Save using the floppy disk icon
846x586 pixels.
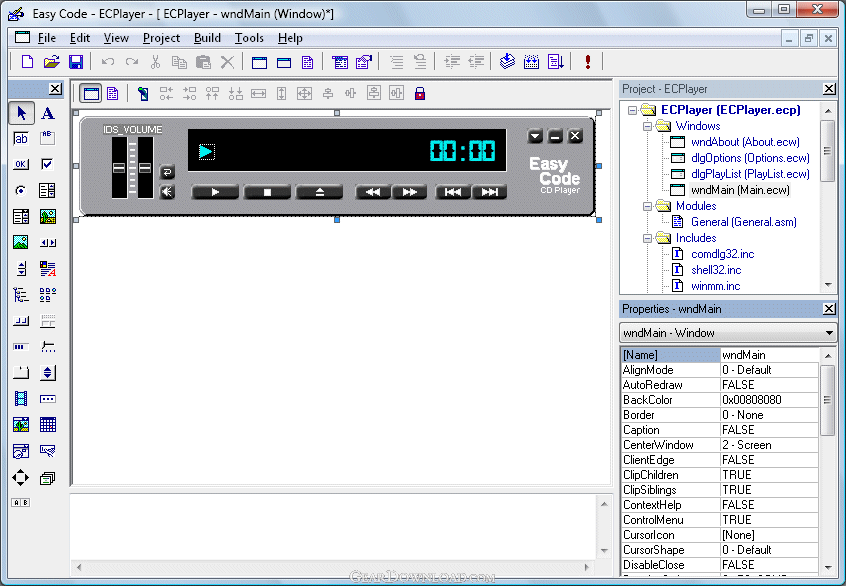pyautogui.click(x=76, y=62)
